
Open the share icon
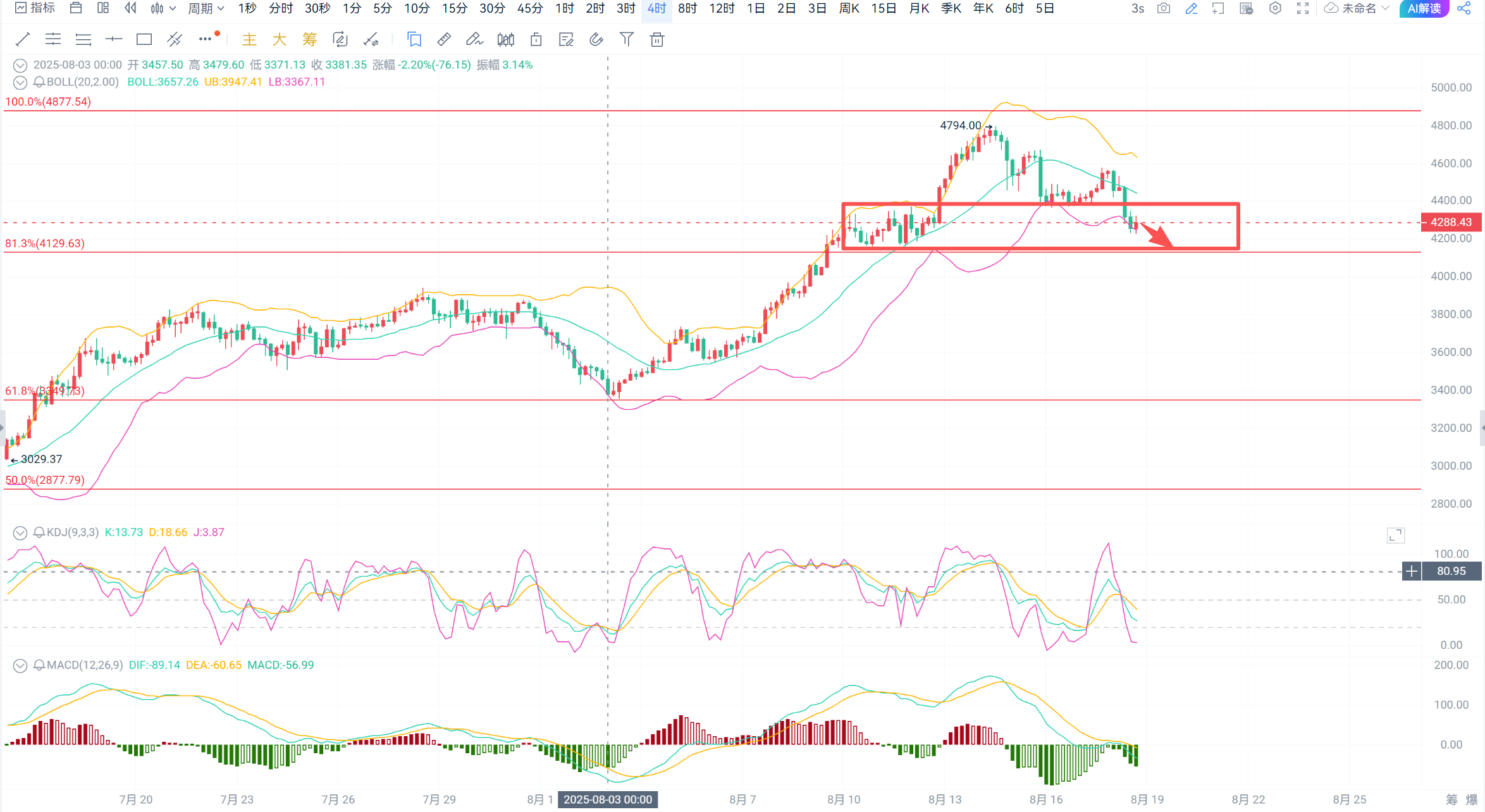[1463, 8]
